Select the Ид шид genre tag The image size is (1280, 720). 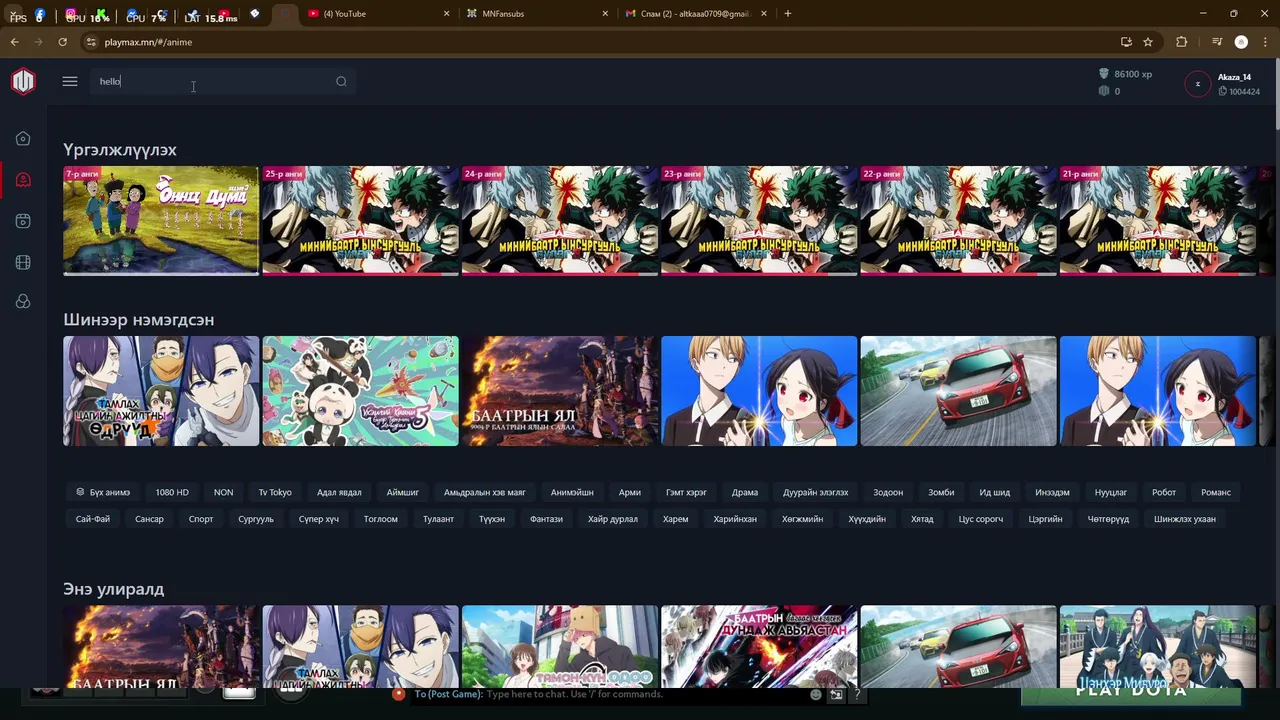[x=995, y=492]
